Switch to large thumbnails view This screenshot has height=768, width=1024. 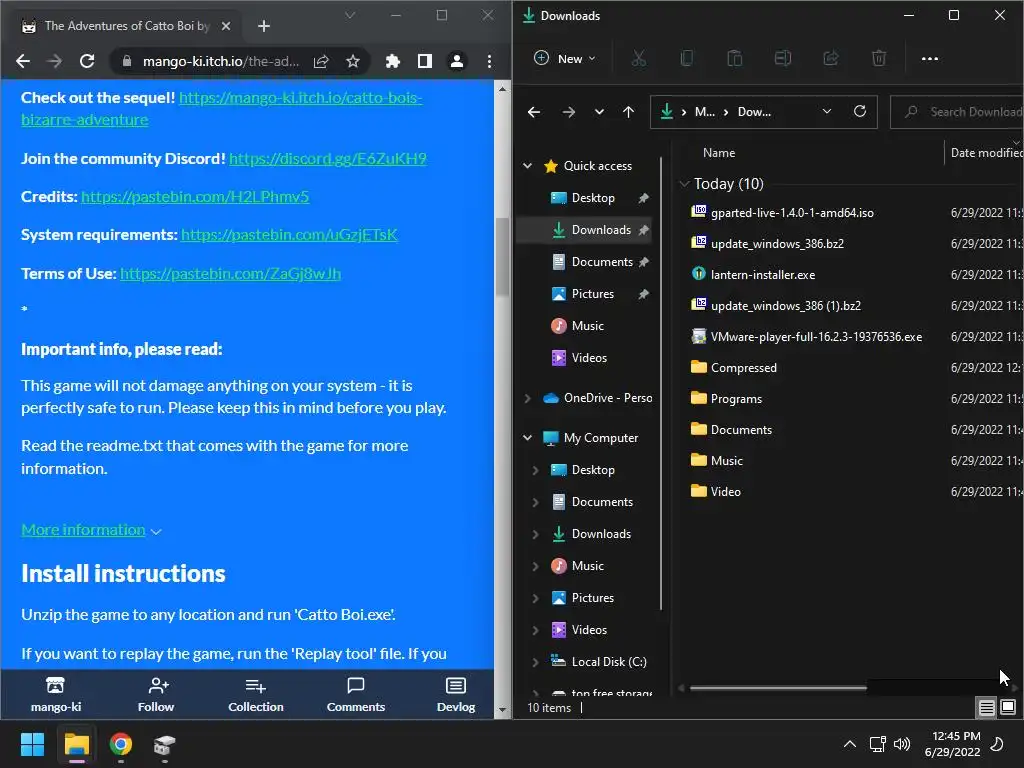[1008, 707]
